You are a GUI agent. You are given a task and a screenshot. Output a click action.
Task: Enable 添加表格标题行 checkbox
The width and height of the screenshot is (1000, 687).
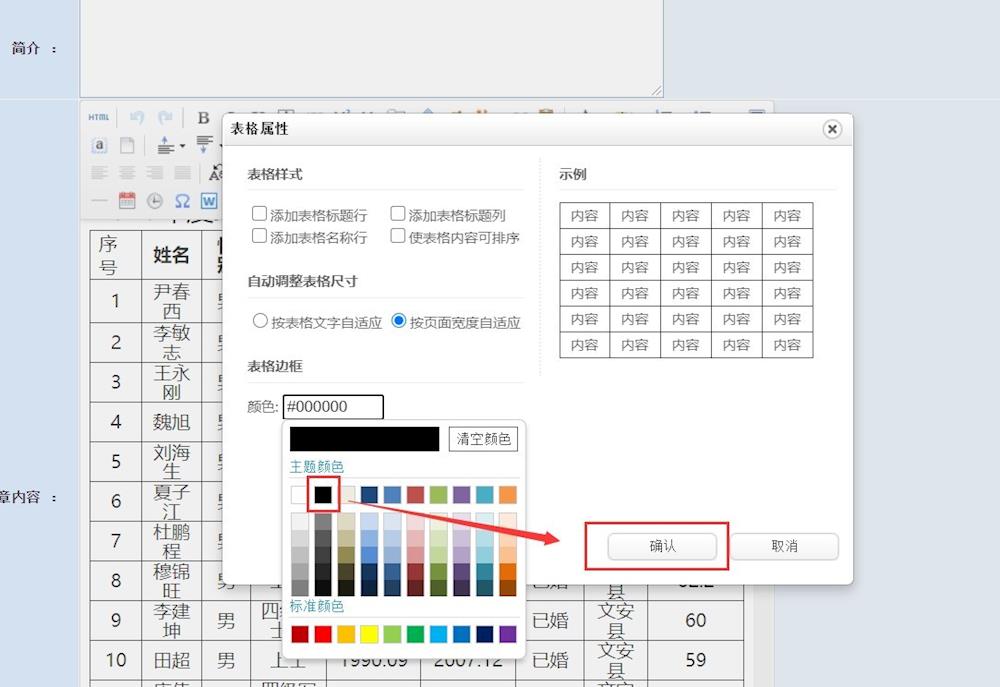(260, 214)
